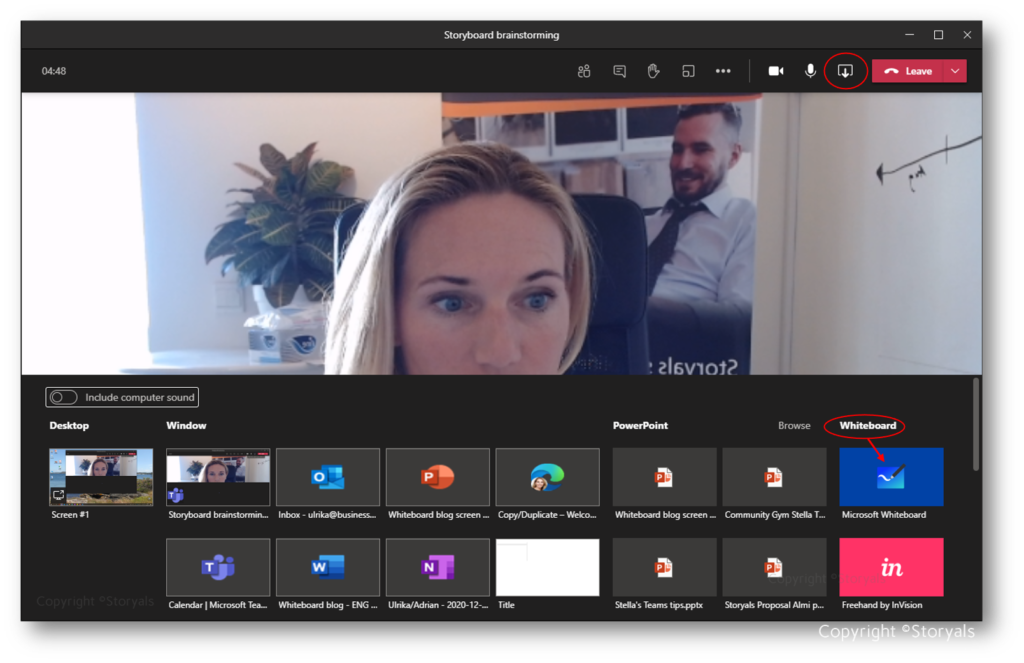Click the PowerPoint section heading
The height and width of the screenshot is (663, 1024).
coord(640,425)
